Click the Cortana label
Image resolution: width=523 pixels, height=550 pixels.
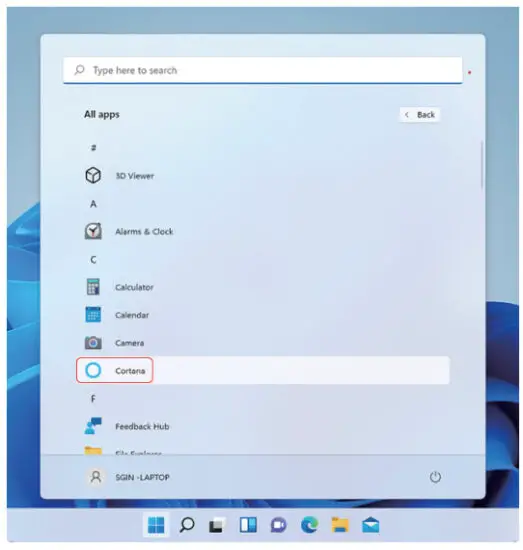tap(130, 370)
